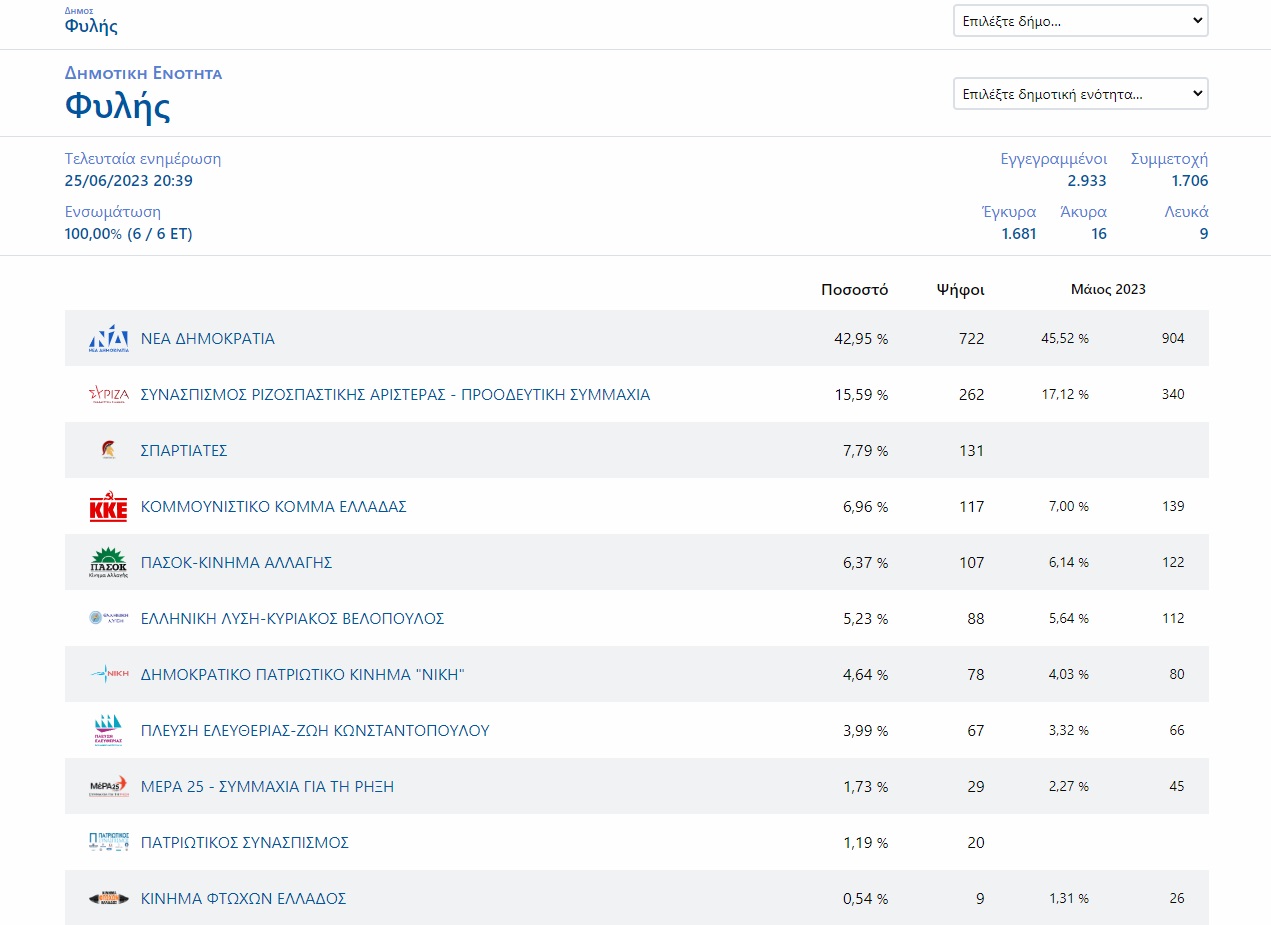This screenshot has height=925, width=1271.
Task: Click the Ποσοστό column header
Action: pos(854,290)
